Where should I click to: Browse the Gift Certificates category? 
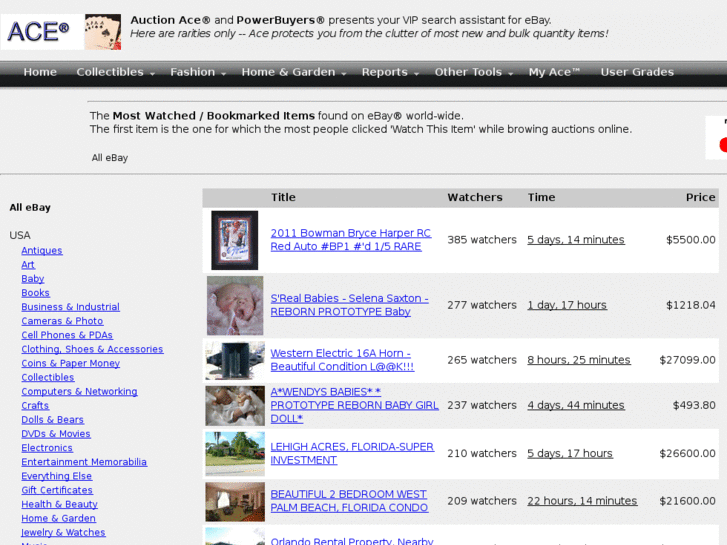click(57, 490)
